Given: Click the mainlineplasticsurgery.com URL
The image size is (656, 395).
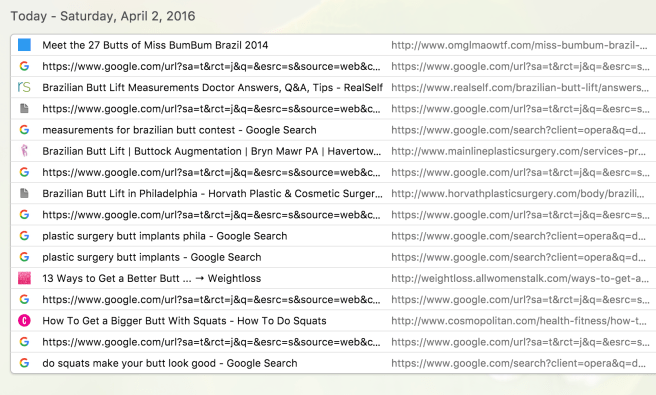Looking at the screenshot, I should 519,151.
